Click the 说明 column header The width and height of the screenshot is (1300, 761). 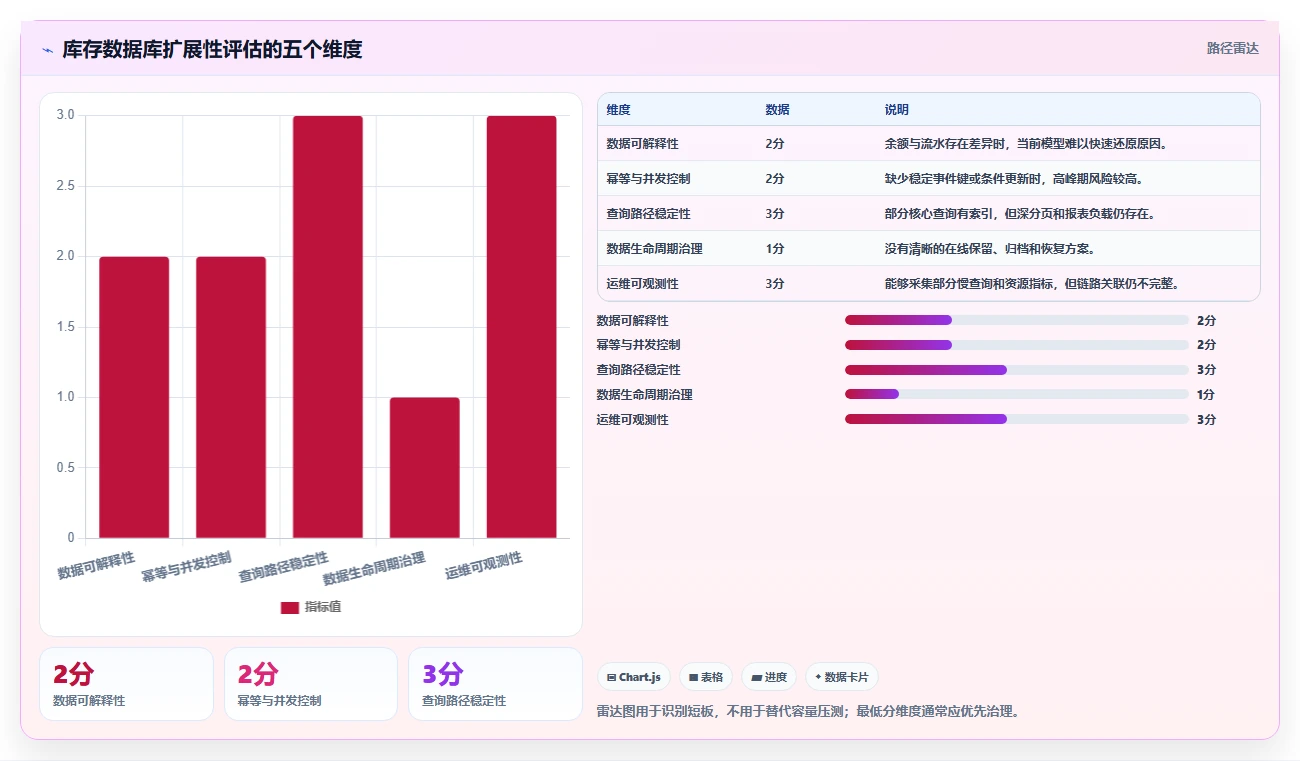[x=897, y=110]
